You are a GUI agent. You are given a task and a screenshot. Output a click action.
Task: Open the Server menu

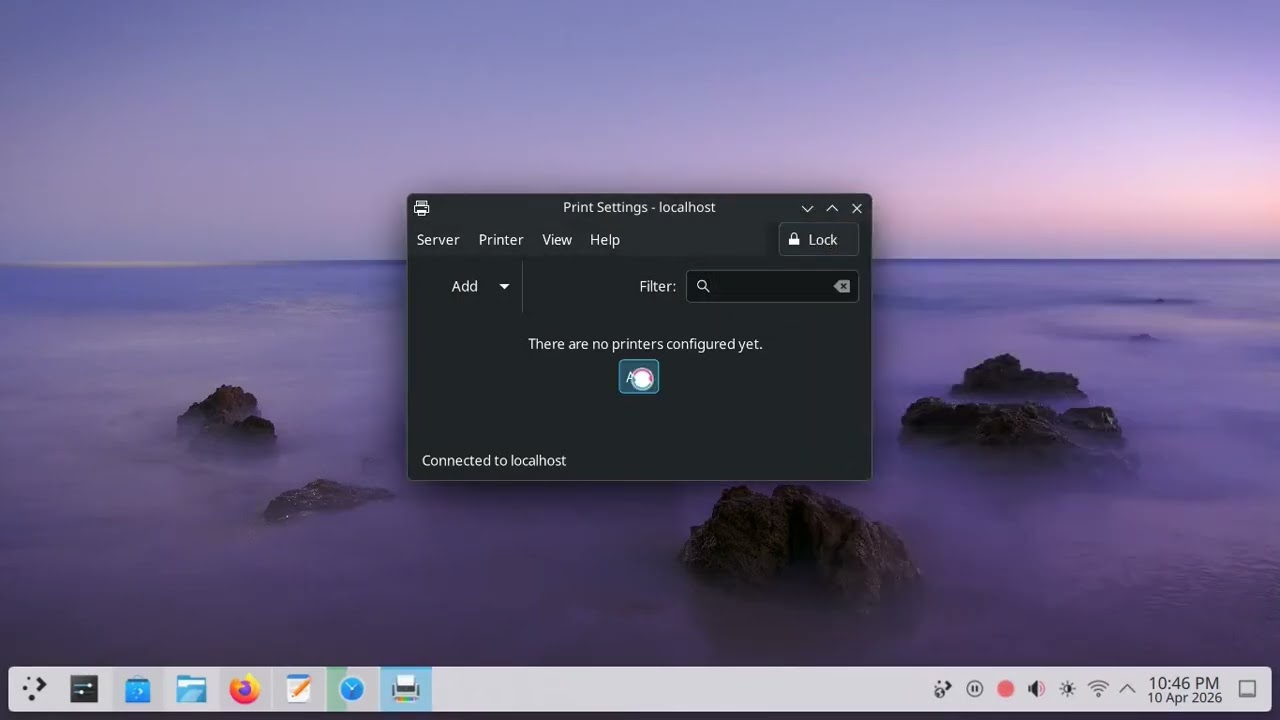coord(438,240)
